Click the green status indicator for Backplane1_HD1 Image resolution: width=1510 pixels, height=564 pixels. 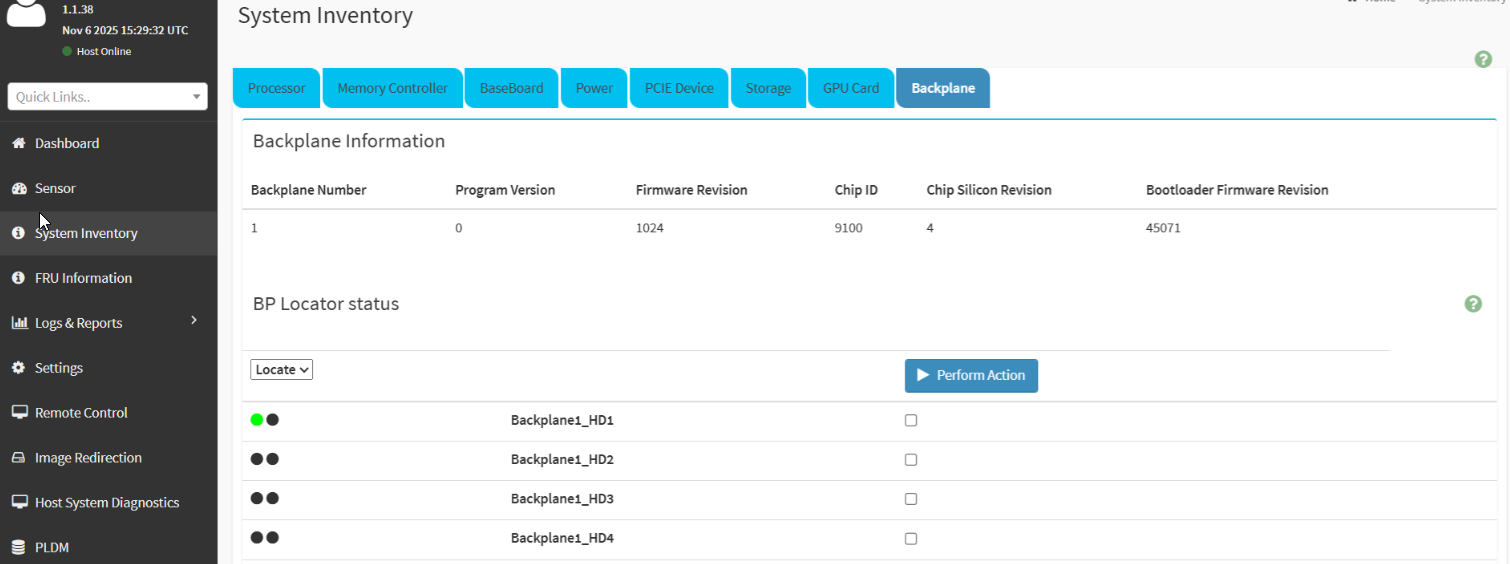[257, 420]
